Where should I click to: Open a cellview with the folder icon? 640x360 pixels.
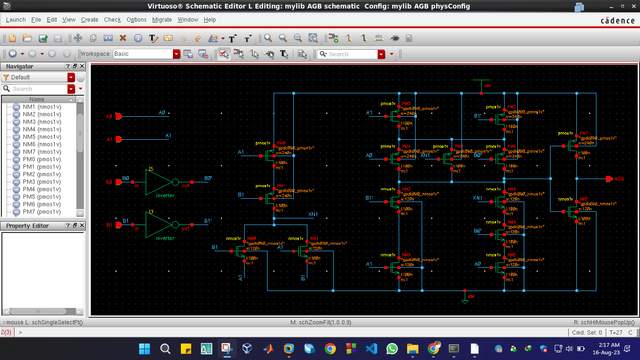tap(27, 38)
